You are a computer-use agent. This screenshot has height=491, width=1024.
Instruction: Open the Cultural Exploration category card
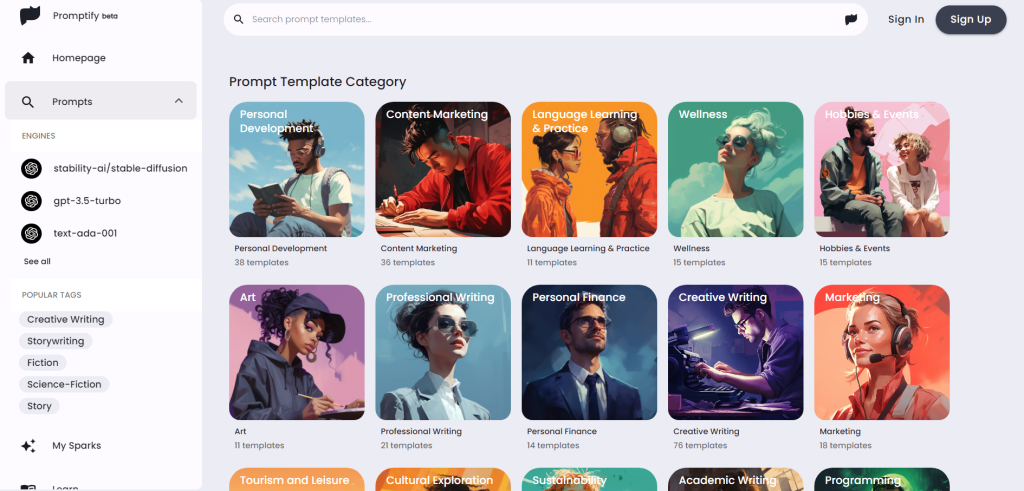tap(443, 479)
